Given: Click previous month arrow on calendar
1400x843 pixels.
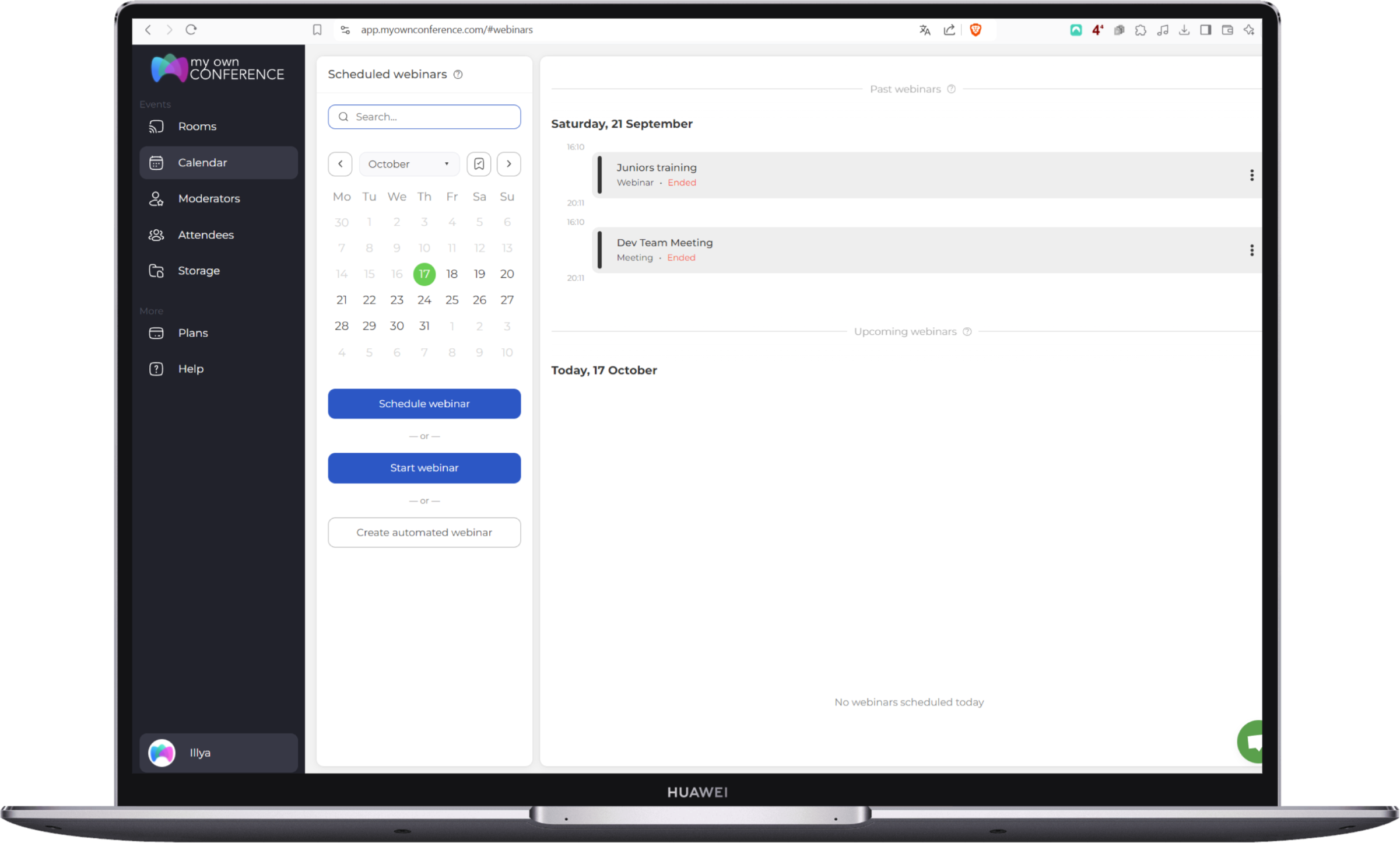Looking at the screenshot, I should 341,164.
